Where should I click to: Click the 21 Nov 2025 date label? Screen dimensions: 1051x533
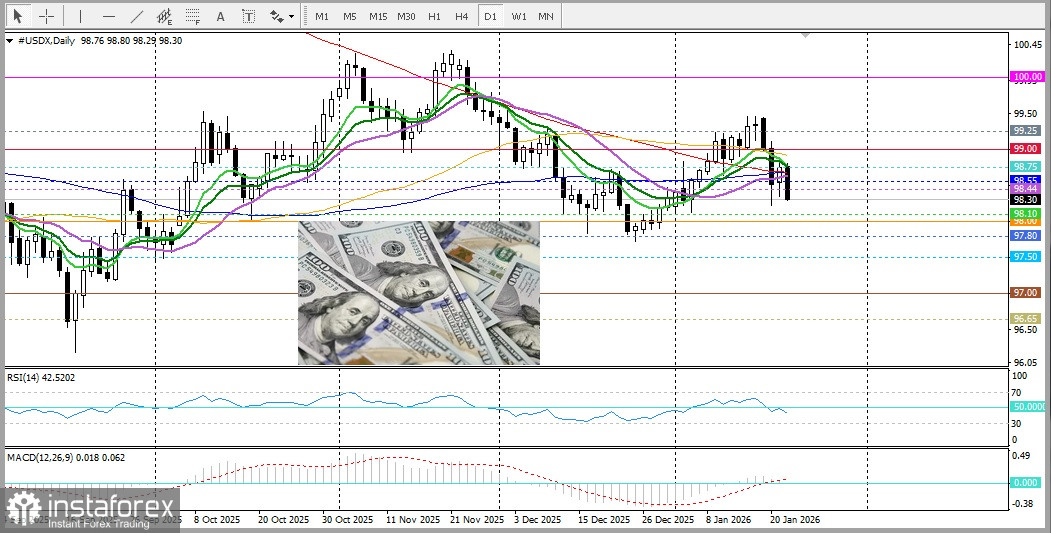coord(478,520)
